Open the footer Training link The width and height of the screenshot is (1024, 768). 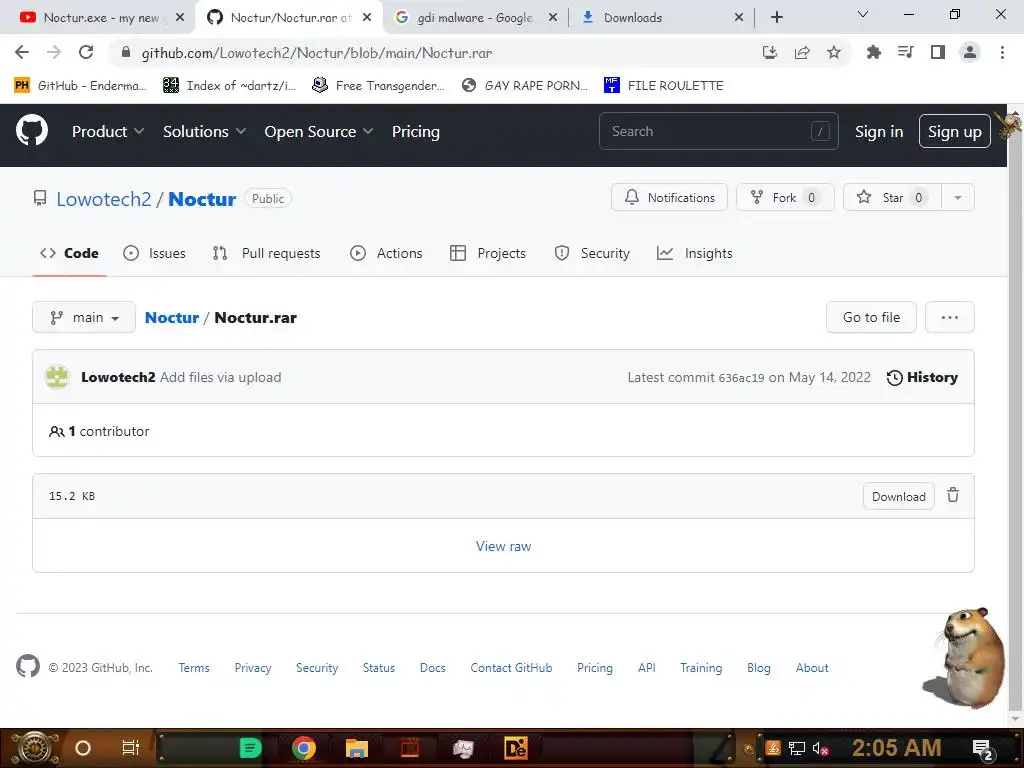(x=701, y=668)
